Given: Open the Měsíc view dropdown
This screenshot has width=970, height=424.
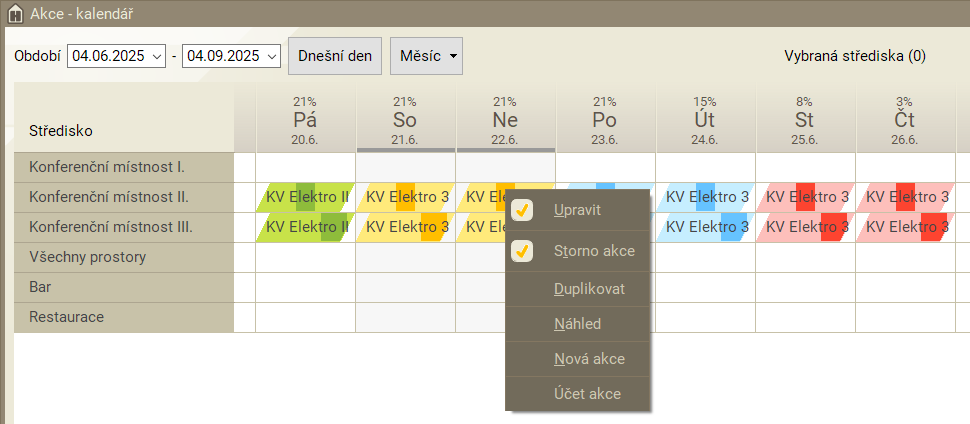Looking at the screenshot, I should (x=426, y=56).
